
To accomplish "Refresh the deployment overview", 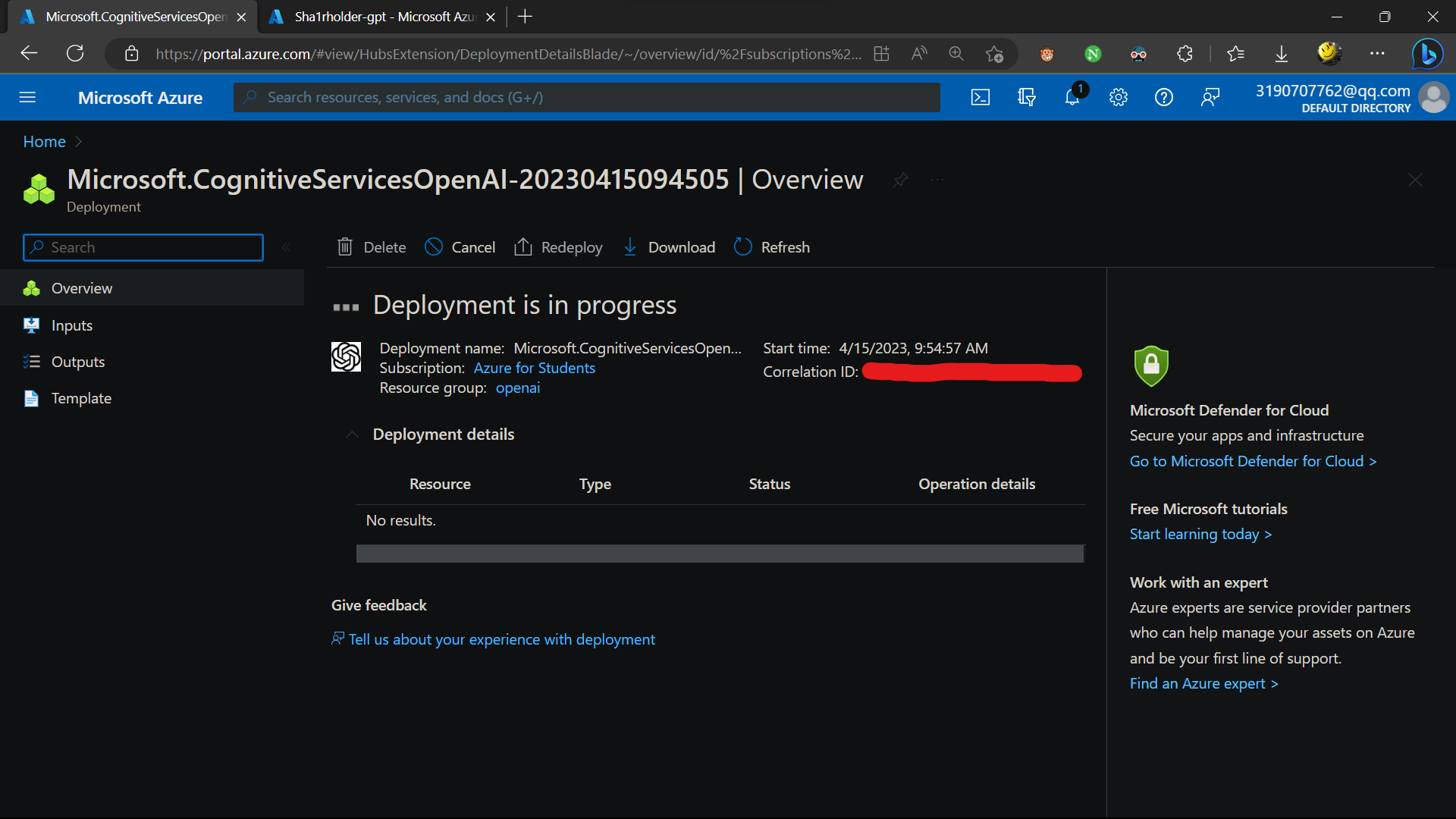I will coord(772,247).
